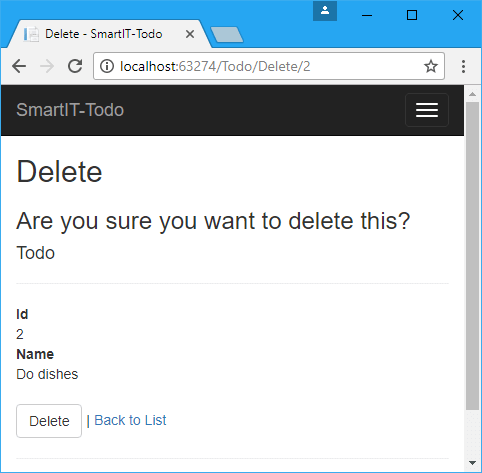482x473 pixels.
Task: Close the browser window
Action: (458, 15)
